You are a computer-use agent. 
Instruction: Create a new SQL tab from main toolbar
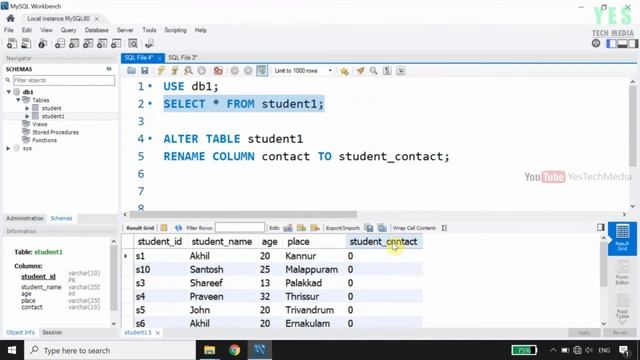click(x=12, y=43)
